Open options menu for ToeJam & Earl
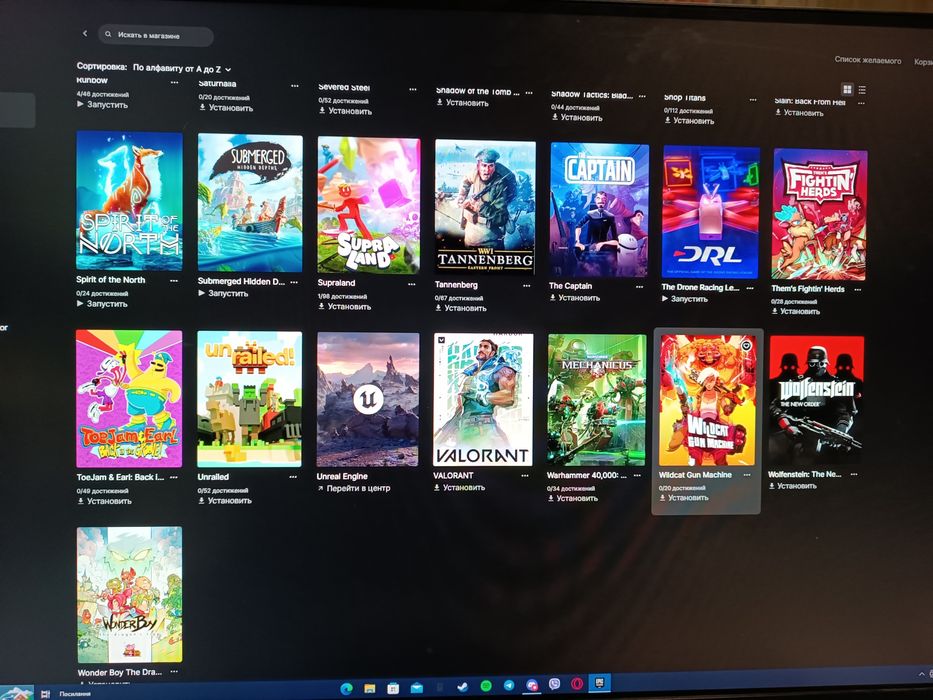 coord(174,477)
